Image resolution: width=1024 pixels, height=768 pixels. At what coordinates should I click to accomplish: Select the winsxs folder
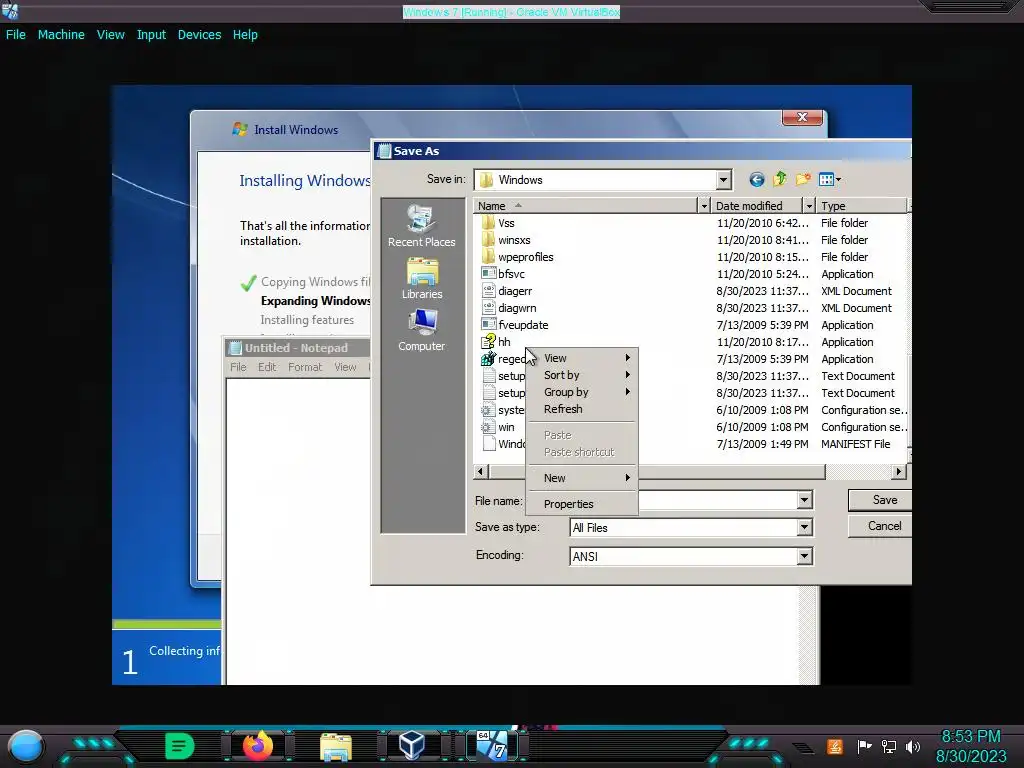tap(514, 240)
